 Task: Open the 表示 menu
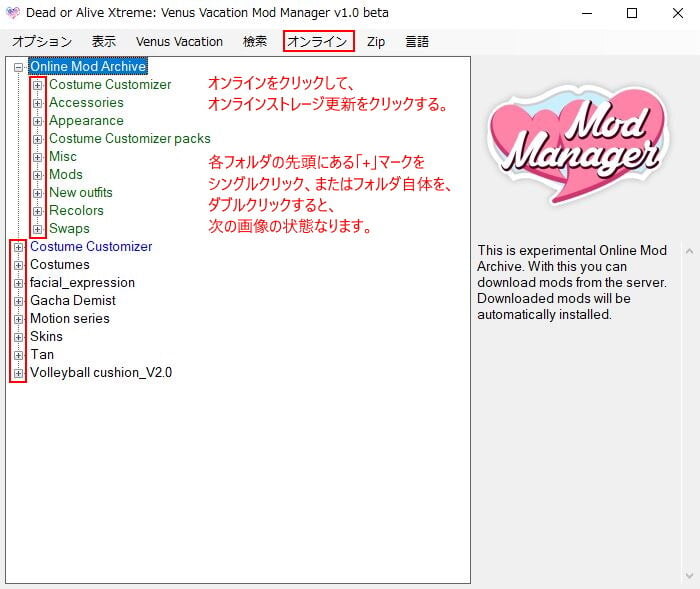coord(104,42)
